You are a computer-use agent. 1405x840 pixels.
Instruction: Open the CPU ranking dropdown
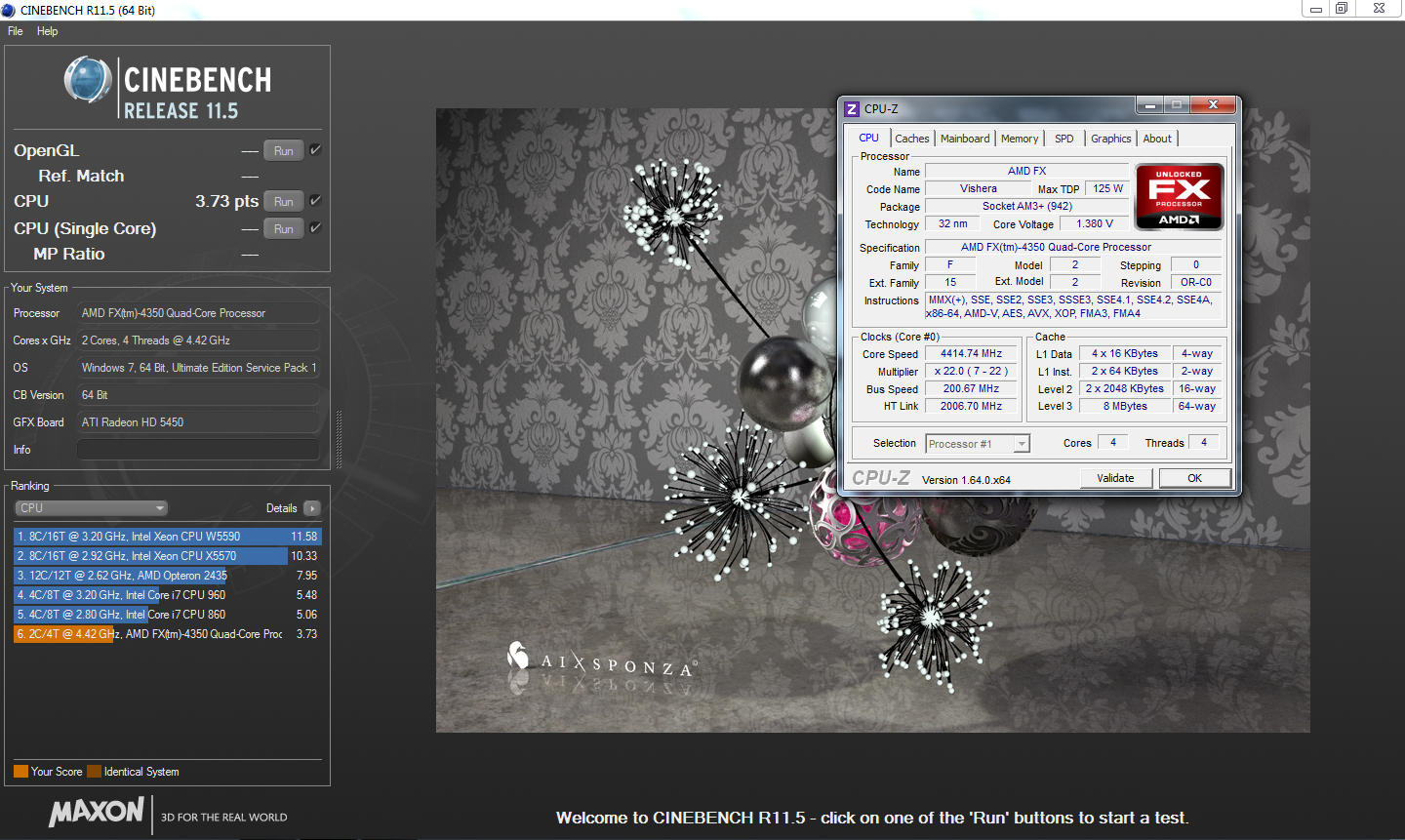(x=92, y=508)
